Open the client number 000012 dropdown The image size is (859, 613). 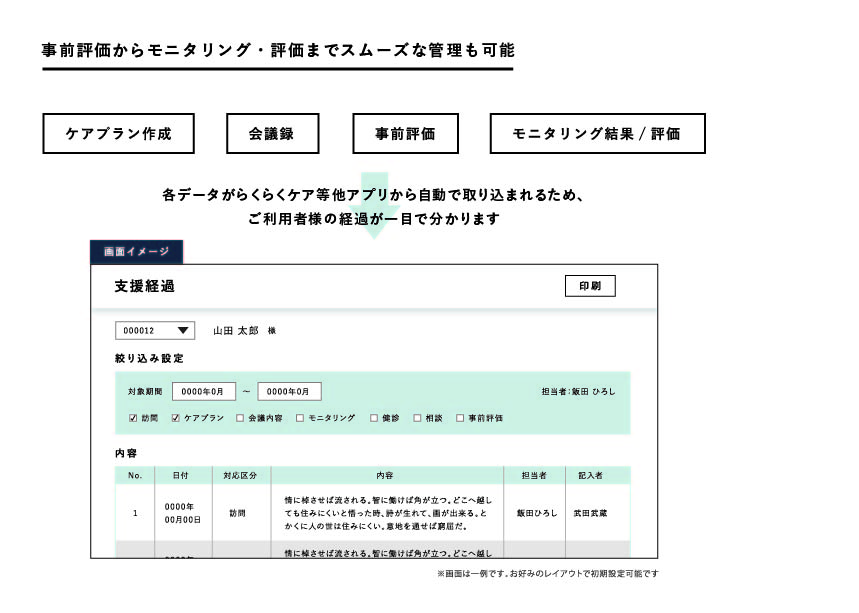point(156,330)
